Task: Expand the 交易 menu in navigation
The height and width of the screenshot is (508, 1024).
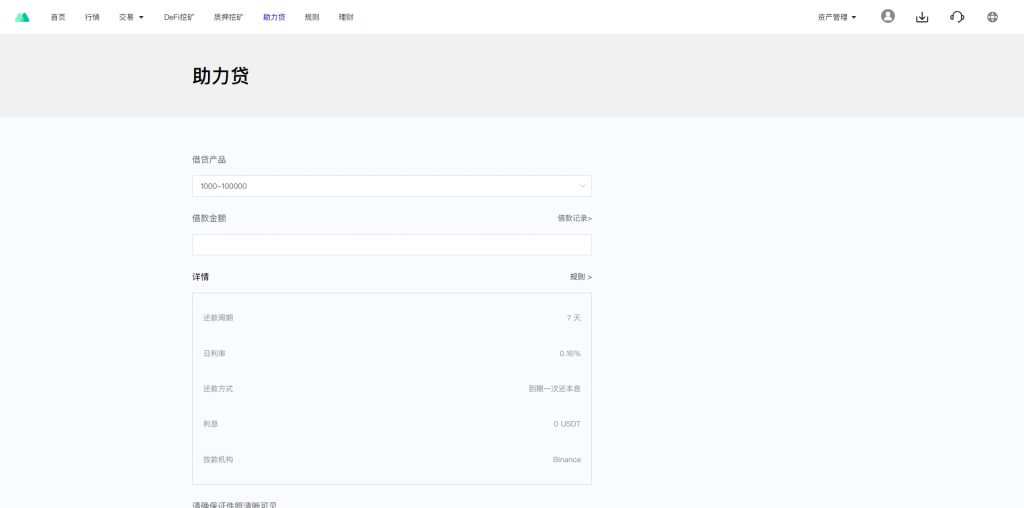Action: [131, 17]
